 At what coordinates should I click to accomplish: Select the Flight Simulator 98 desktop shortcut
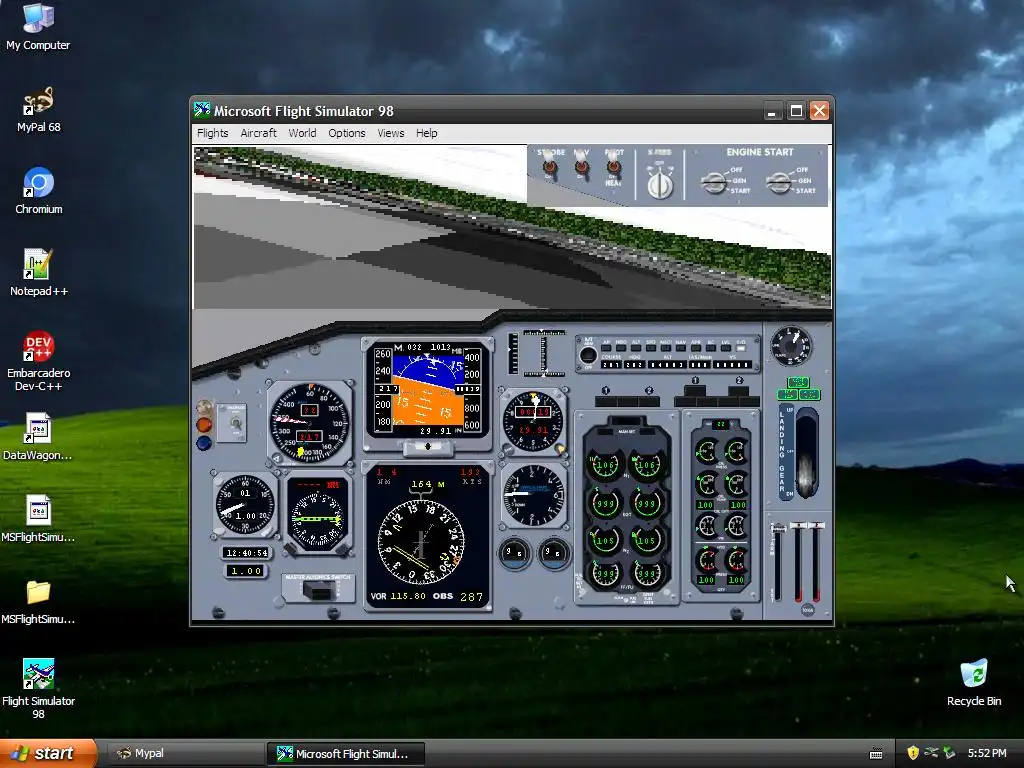click(39, 689)
